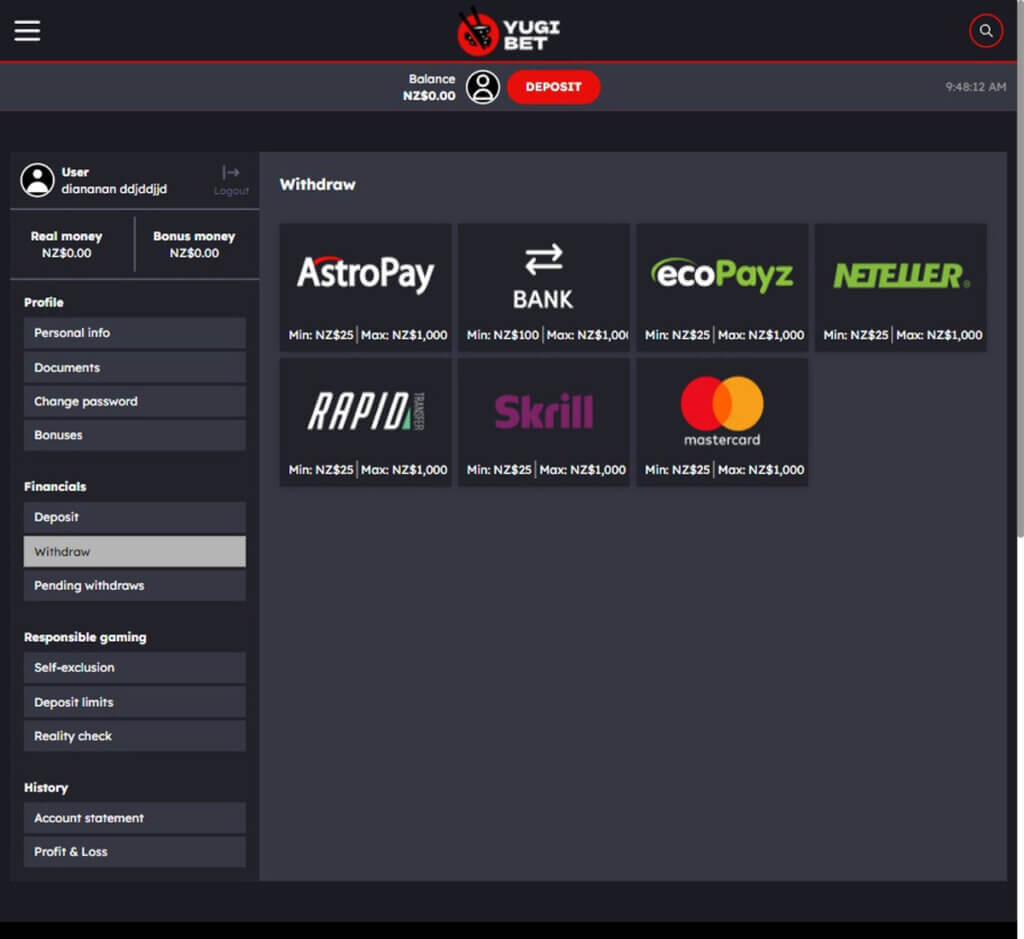Select the Withdraw menu item

(x=135, y=552)
